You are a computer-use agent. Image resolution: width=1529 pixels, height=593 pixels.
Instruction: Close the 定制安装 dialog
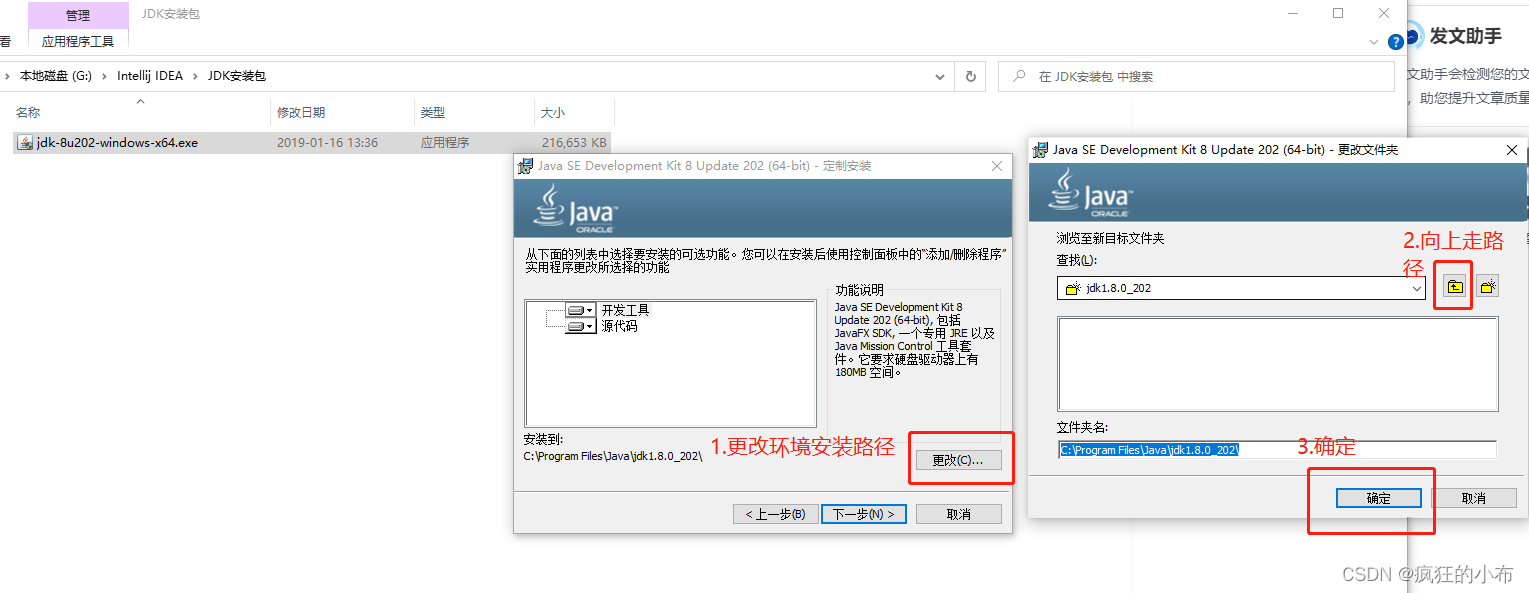997,166
